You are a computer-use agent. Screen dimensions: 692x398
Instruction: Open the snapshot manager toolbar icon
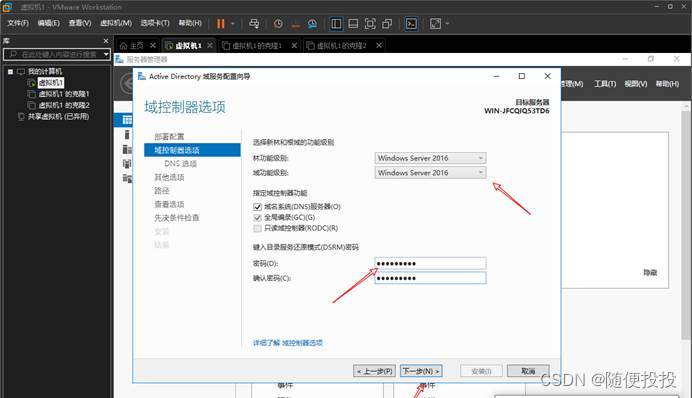312,24
